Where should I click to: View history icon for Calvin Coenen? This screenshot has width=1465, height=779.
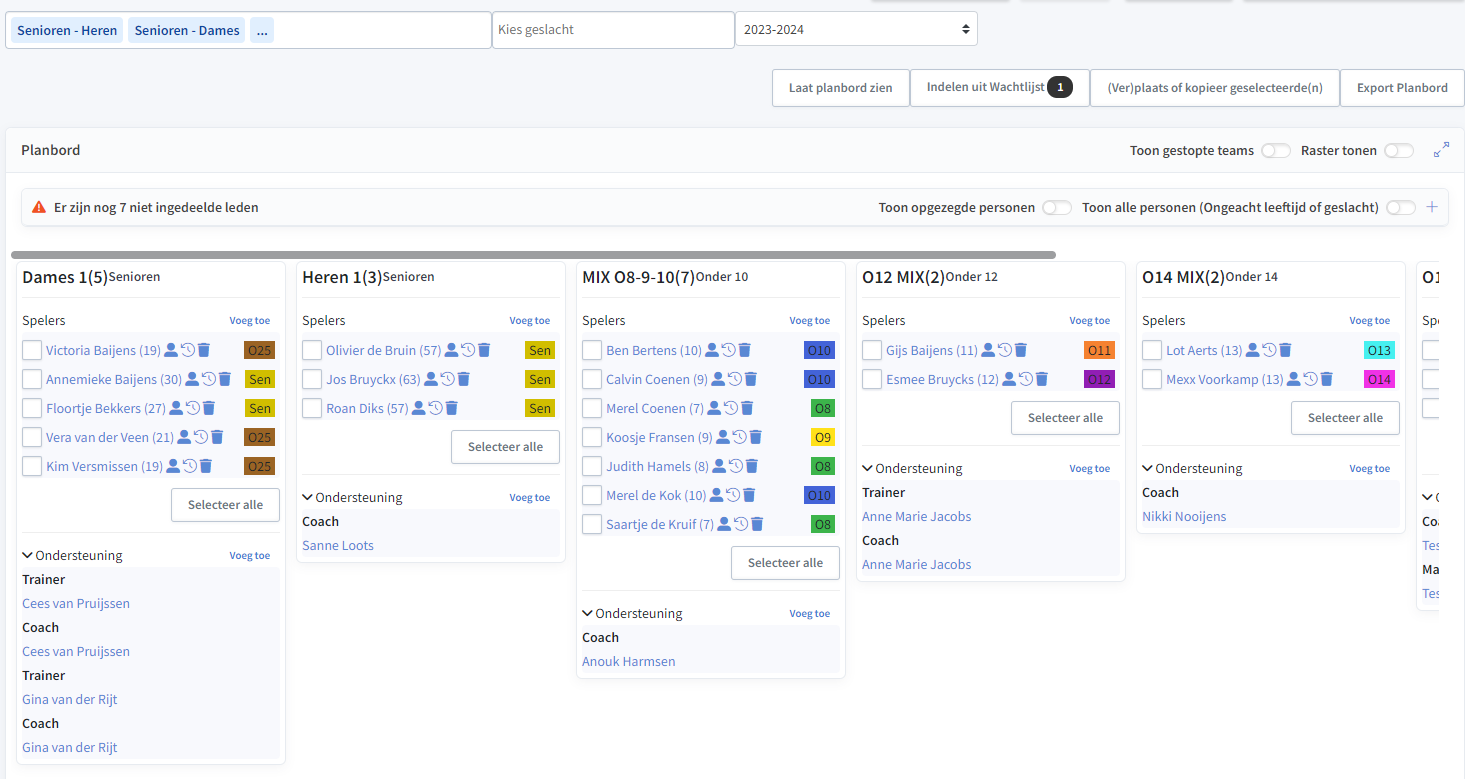coord(734,379)
